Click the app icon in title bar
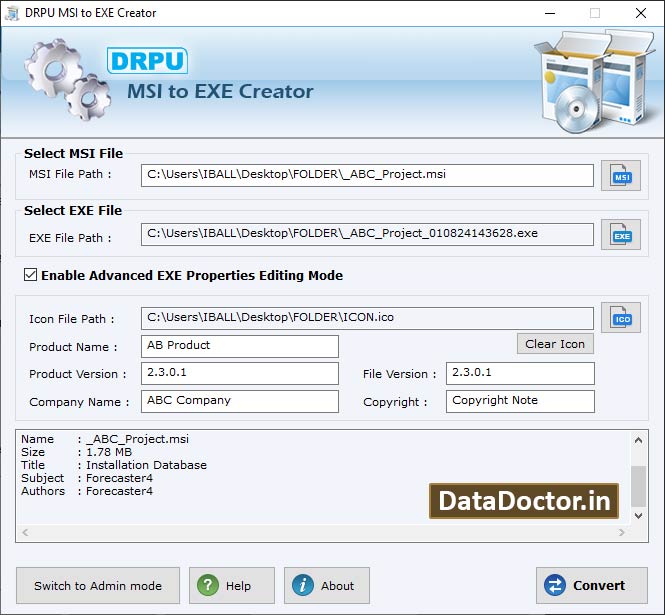 (x=12, y=13)
